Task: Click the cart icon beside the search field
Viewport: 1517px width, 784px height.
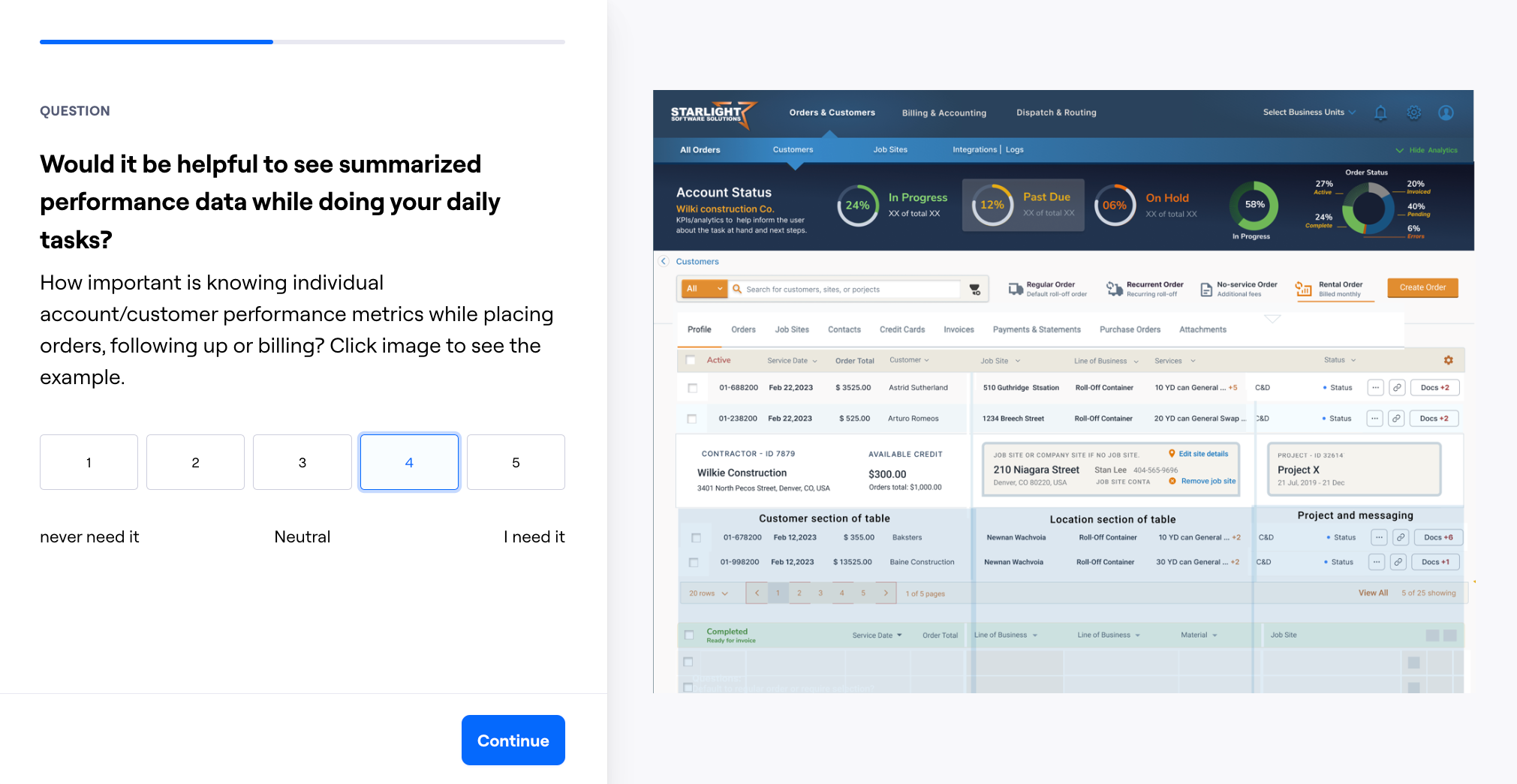Action: [x=975, y=290]
